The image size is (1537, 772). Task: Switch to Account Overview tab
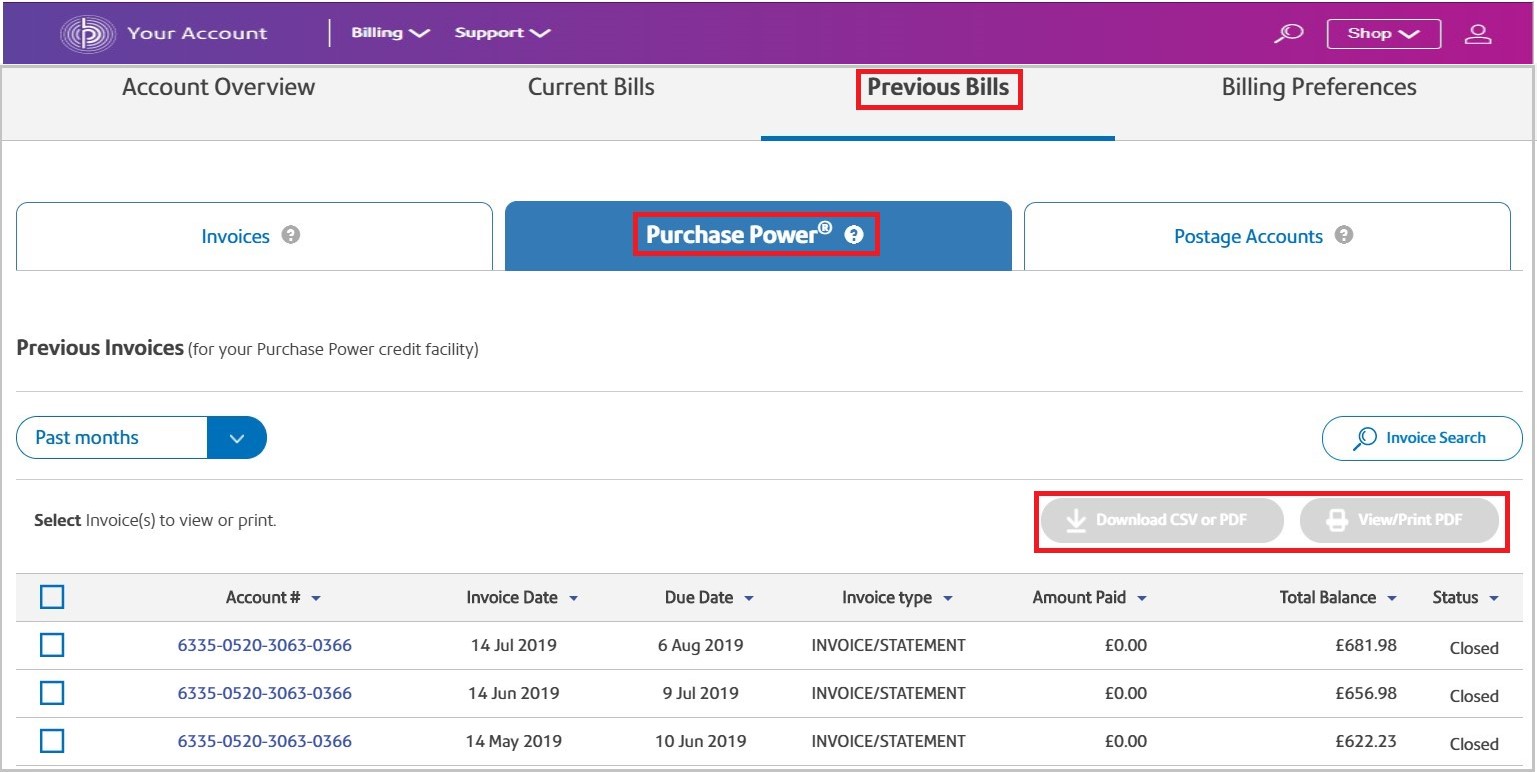218,87
